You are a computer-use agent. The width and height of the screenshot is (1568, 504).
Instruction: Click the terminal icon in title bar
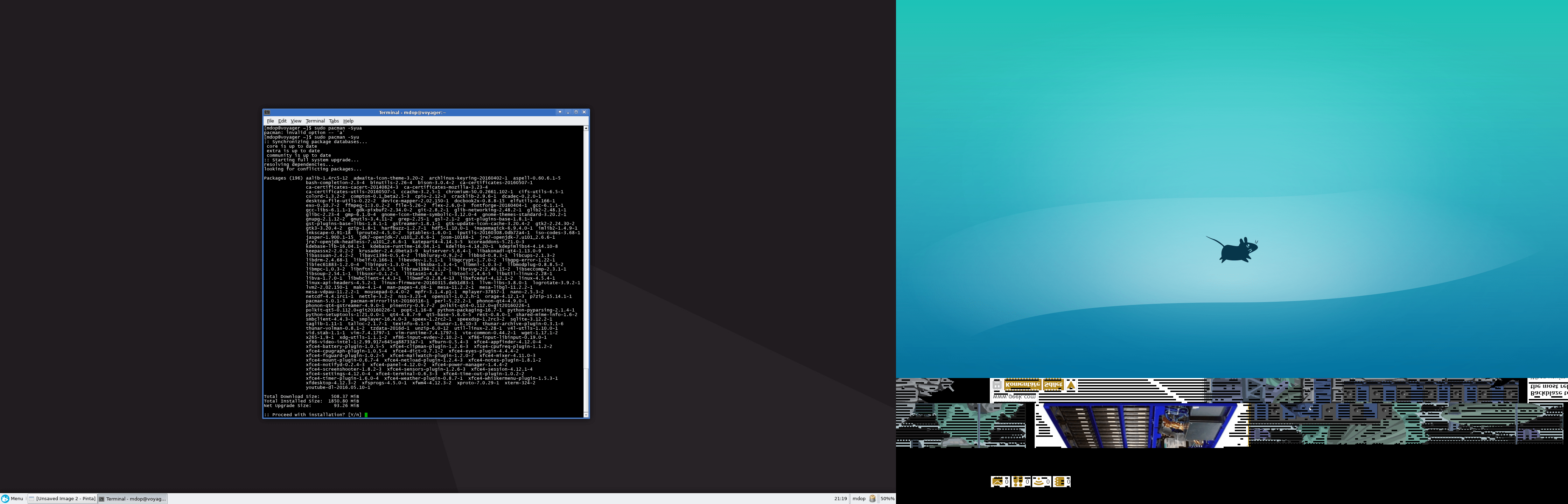coord(267,113)
